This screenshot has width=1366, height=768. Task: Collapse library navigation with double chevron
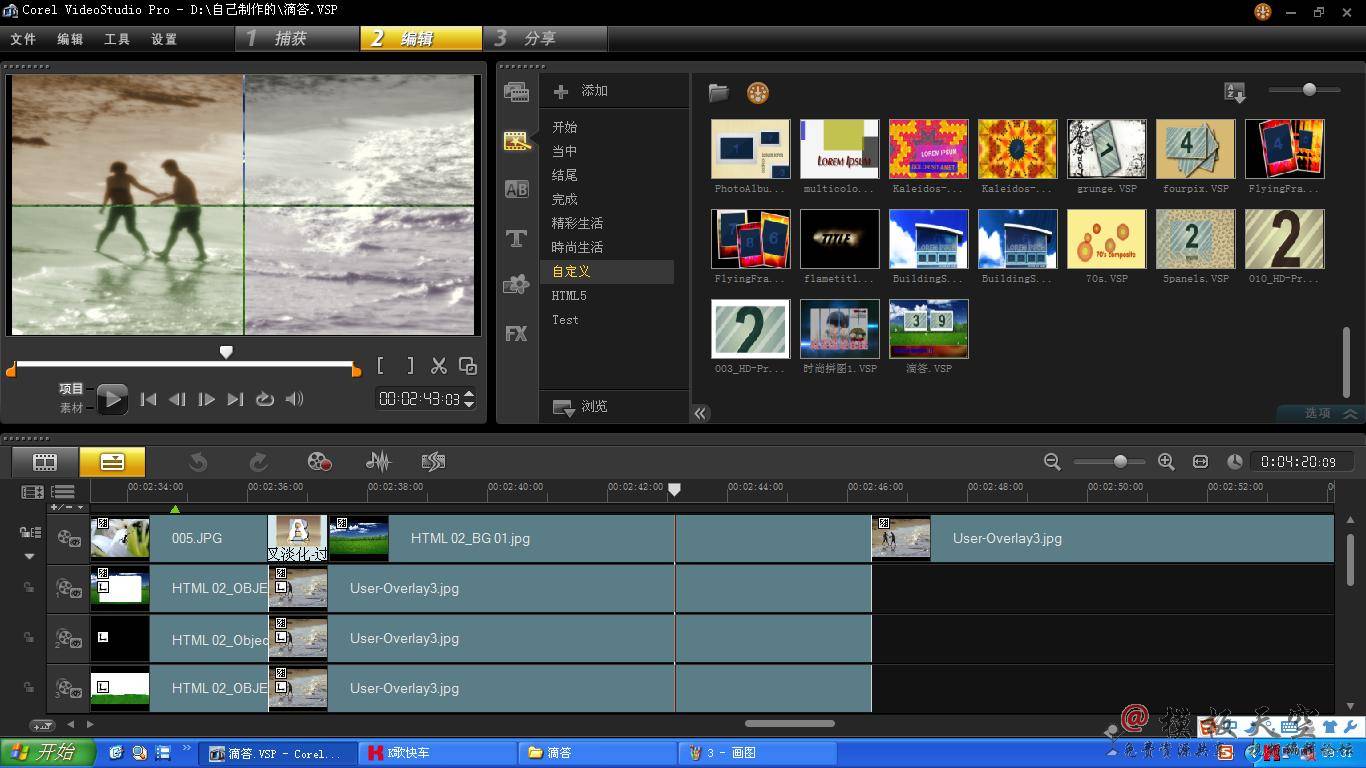[700, 413]
